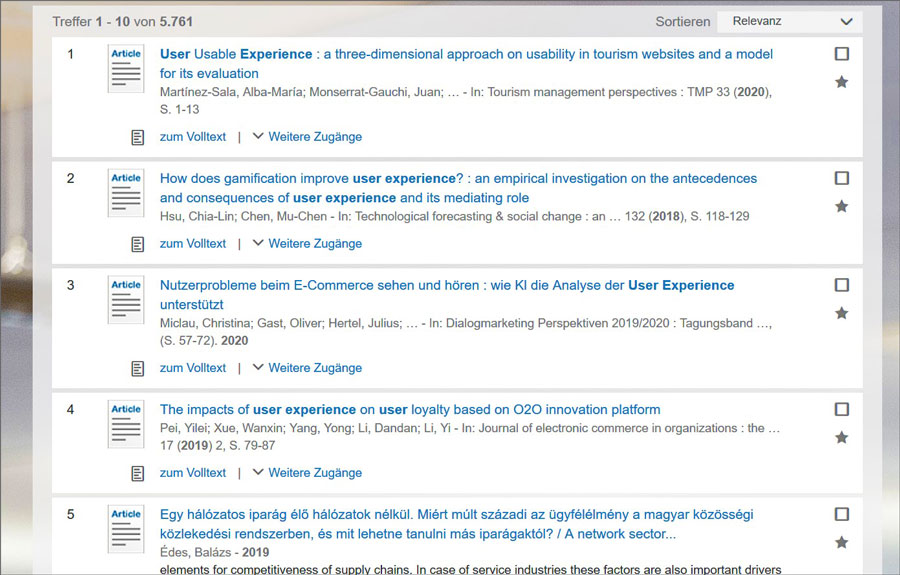Click the Article icon of result 4
The image size is (900, 575).
point(126,425)
